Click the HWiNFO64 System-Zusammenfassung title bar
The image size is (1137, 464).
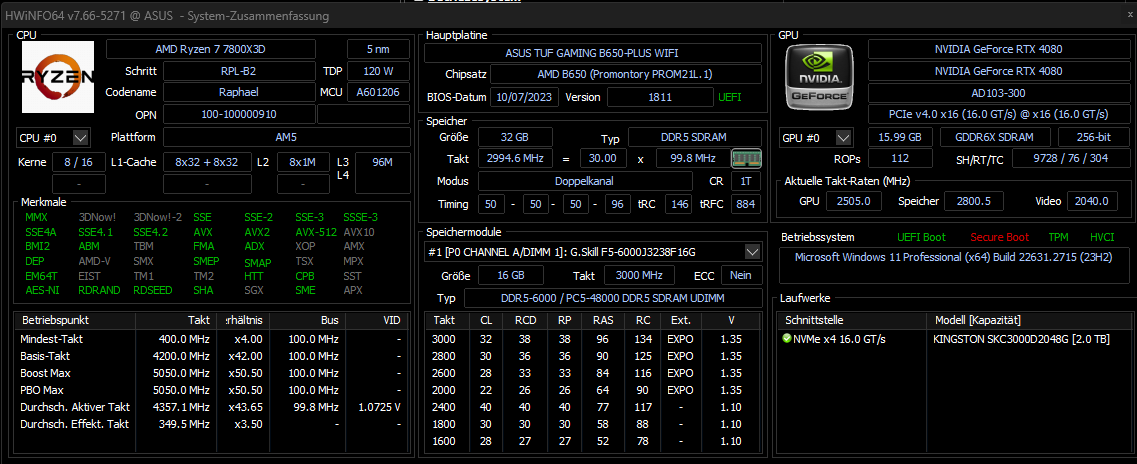(x=568, y=15)
